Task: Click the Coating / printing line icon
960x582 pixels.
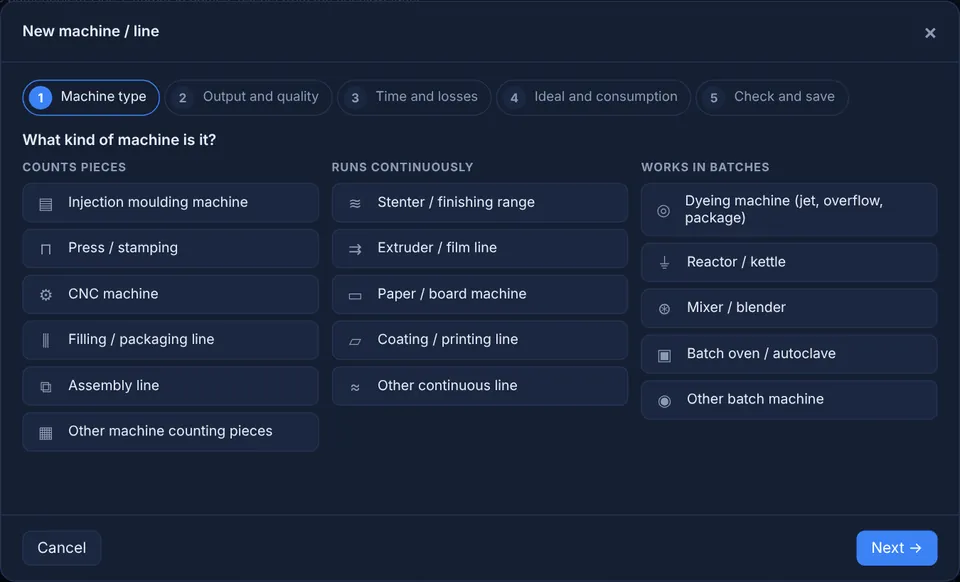Action: point(354,341)
